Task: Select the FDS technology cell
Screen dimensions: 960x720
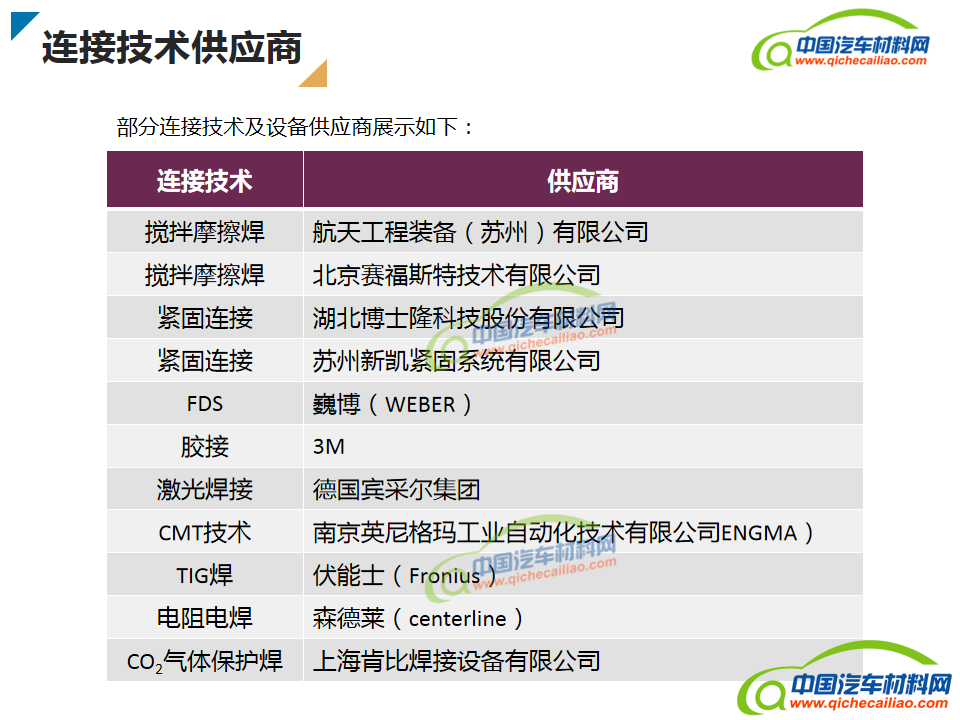Action: (x=205, y=404)
